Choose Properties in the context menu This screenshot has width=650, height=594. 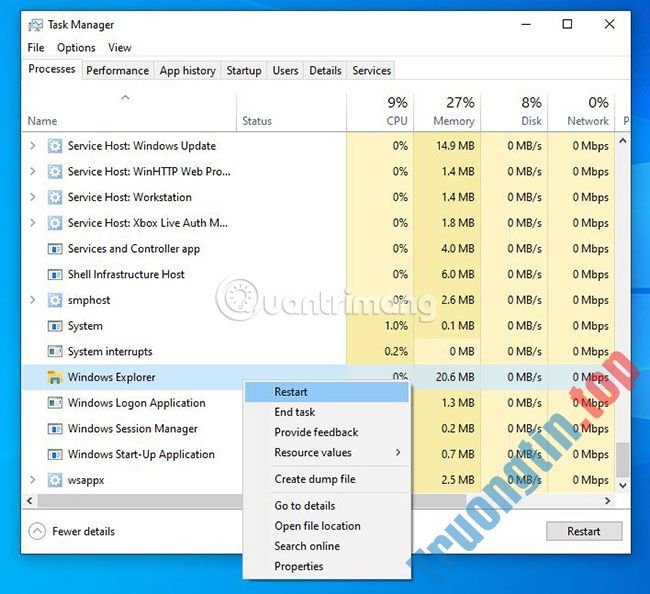click(327, 566)
